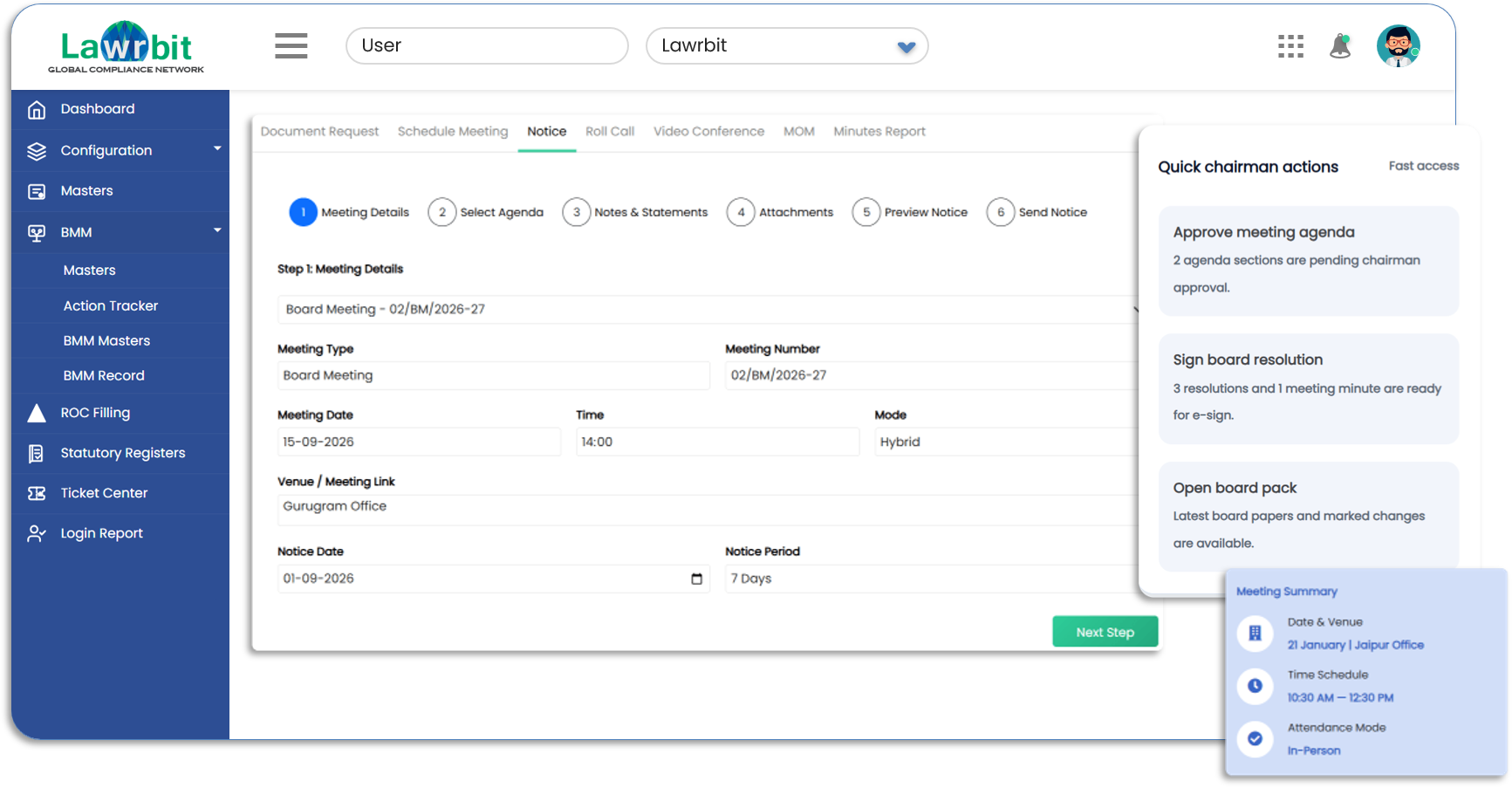Image resolution: width=1512 pixels, height=788 pixels.
Task: Click the Dashboard home icon
Action: point(37,109)
